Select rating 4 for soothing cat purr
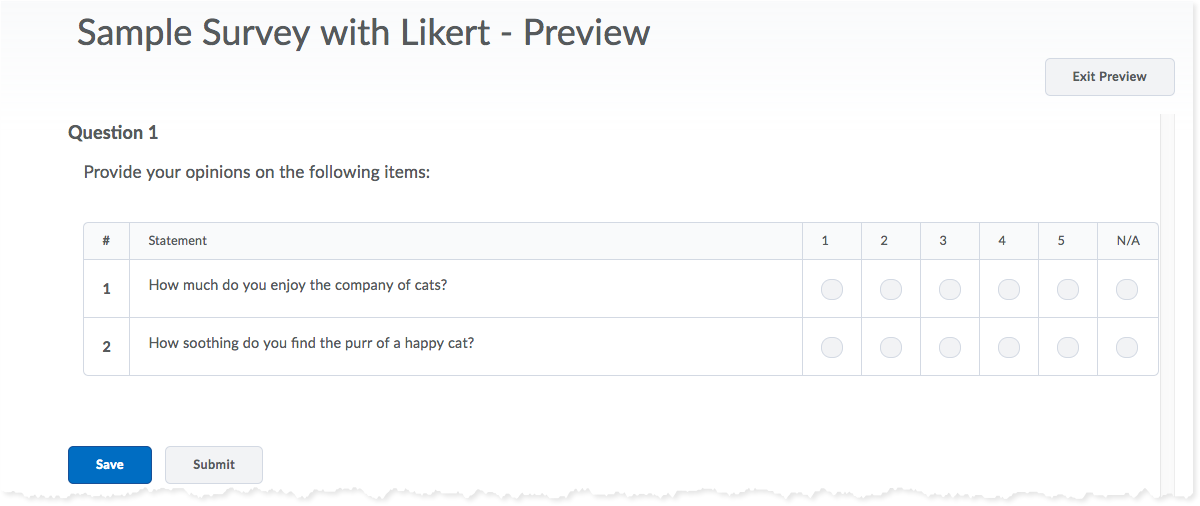This screenshot has width=1200, height=506. (1008, 348)
